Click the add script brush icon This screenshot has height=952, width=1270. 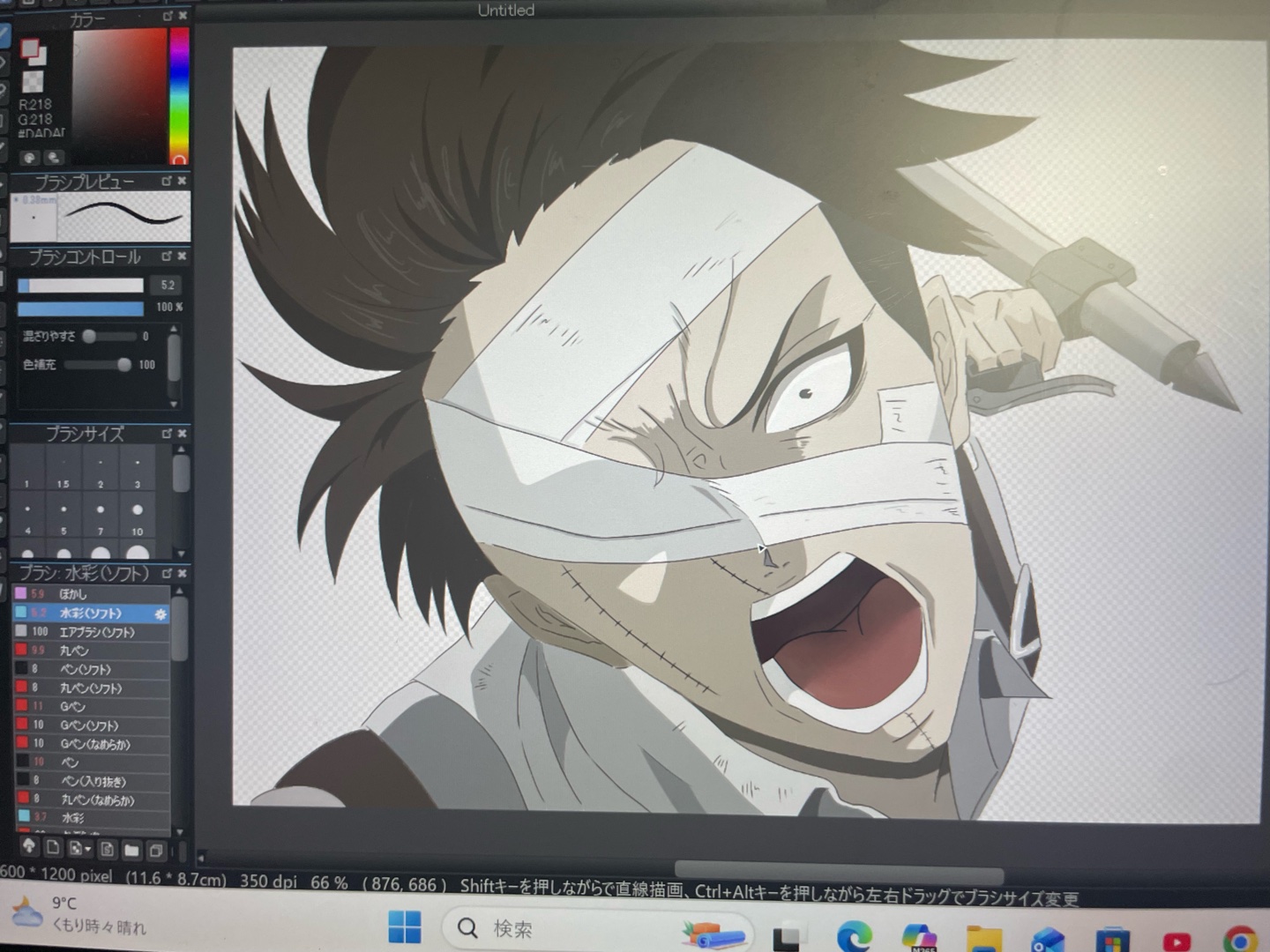pos(107,850)
